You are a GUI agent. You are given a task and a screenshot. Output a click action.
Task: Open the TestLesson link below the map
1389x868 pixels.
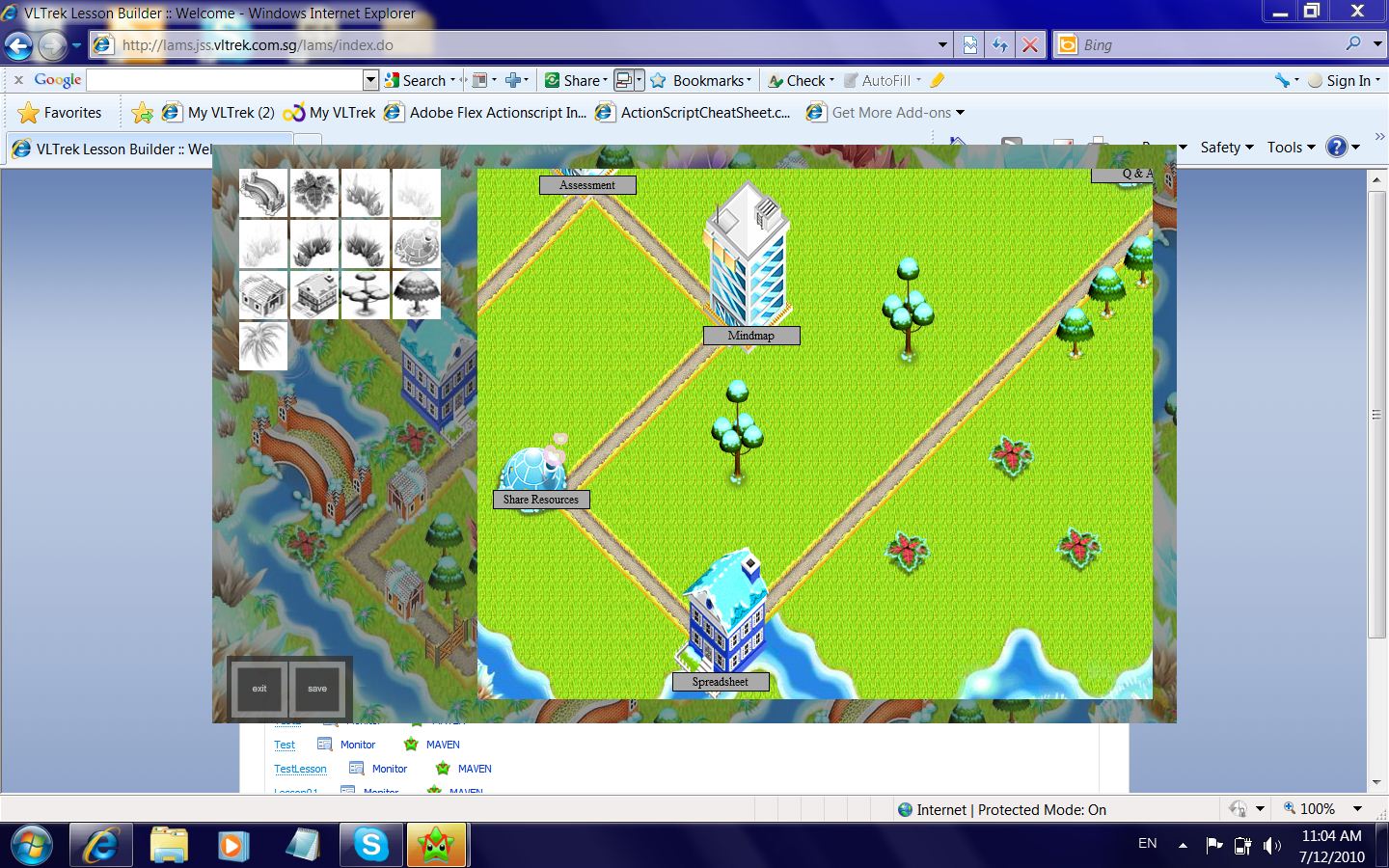(300, 769)
